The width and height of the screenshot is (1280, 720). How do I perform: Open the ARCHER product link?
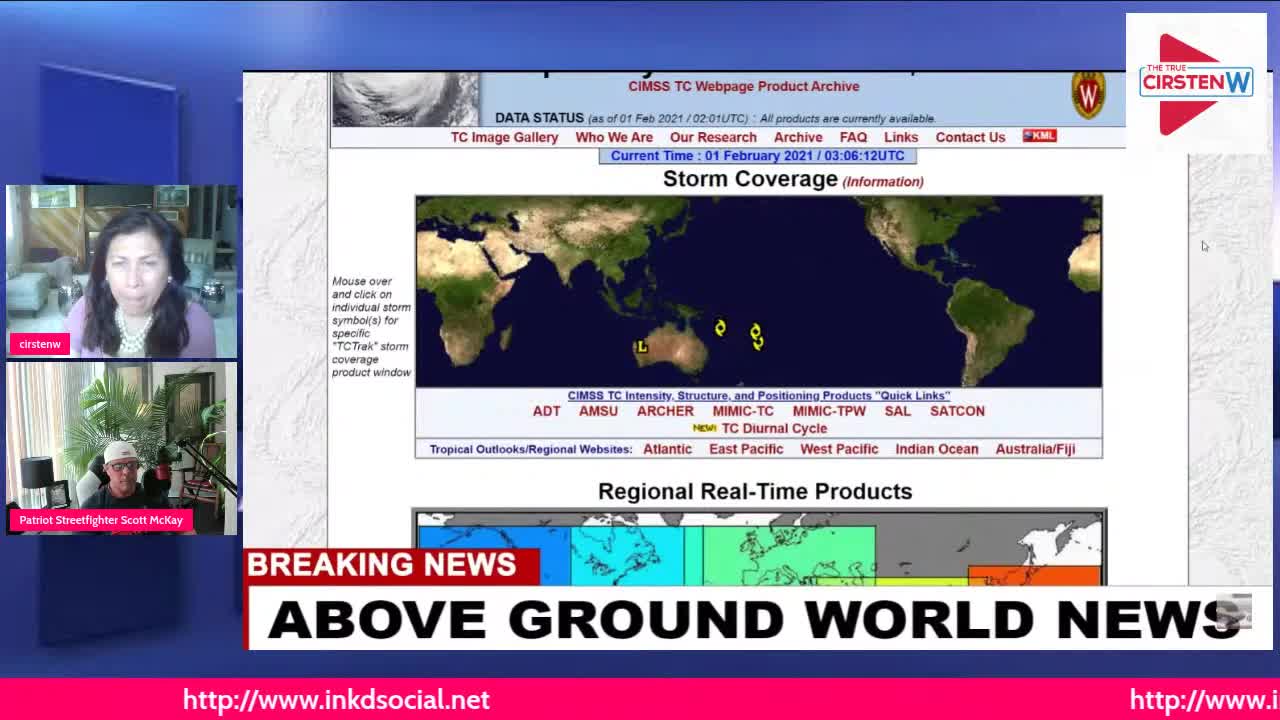(x=665, y=411)
